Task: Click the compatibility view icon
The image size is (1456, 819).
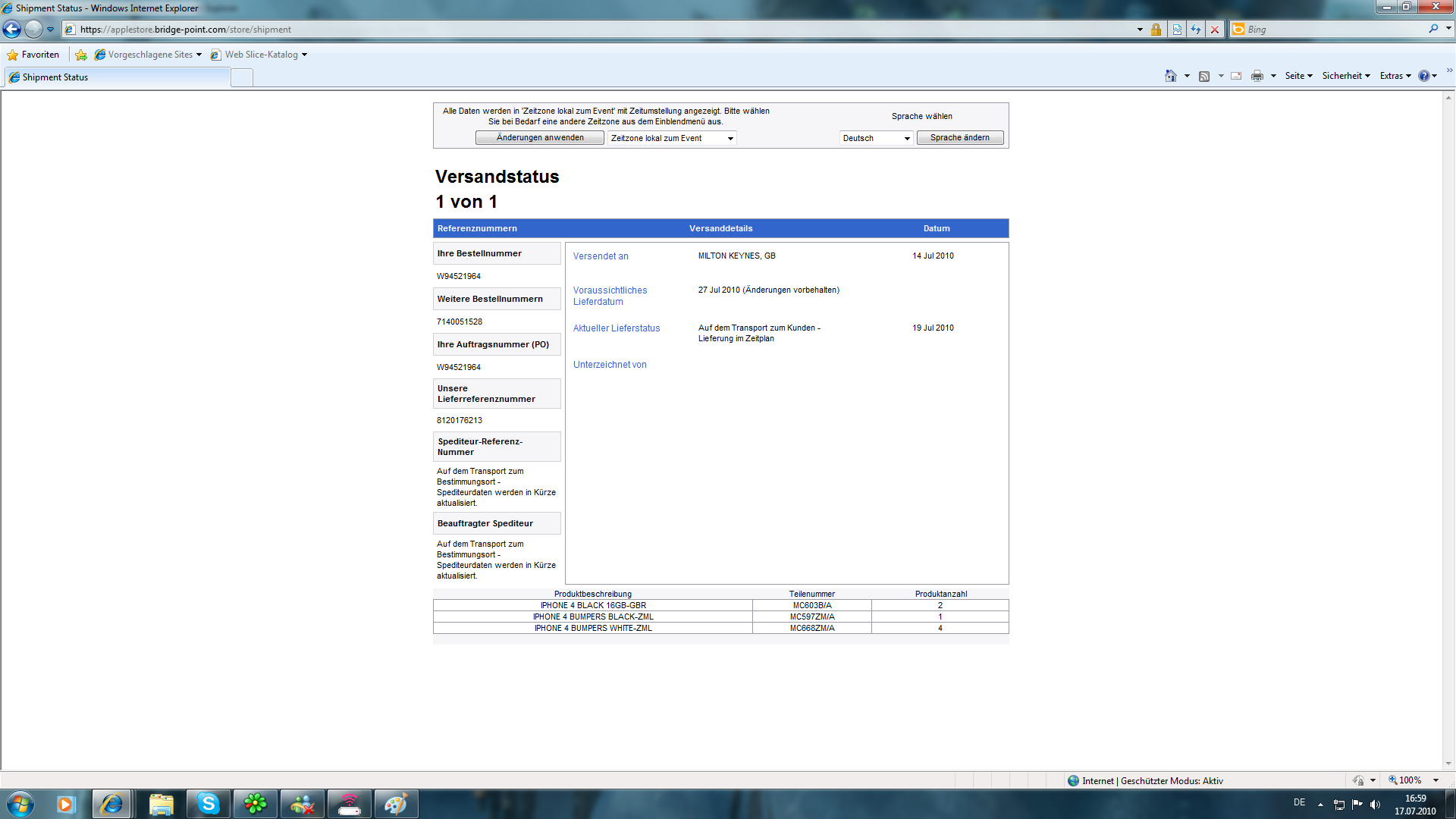Action: point(1177,30)
